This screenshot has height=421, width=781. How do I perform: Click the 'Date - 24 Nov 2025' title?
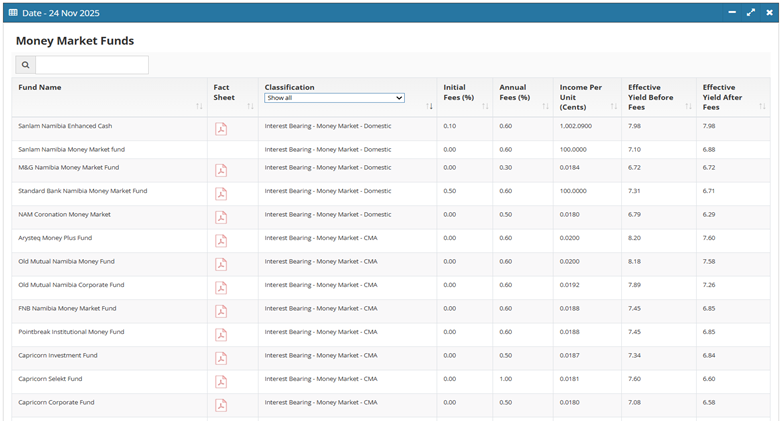pyautogui.click(x=61, y=13)
